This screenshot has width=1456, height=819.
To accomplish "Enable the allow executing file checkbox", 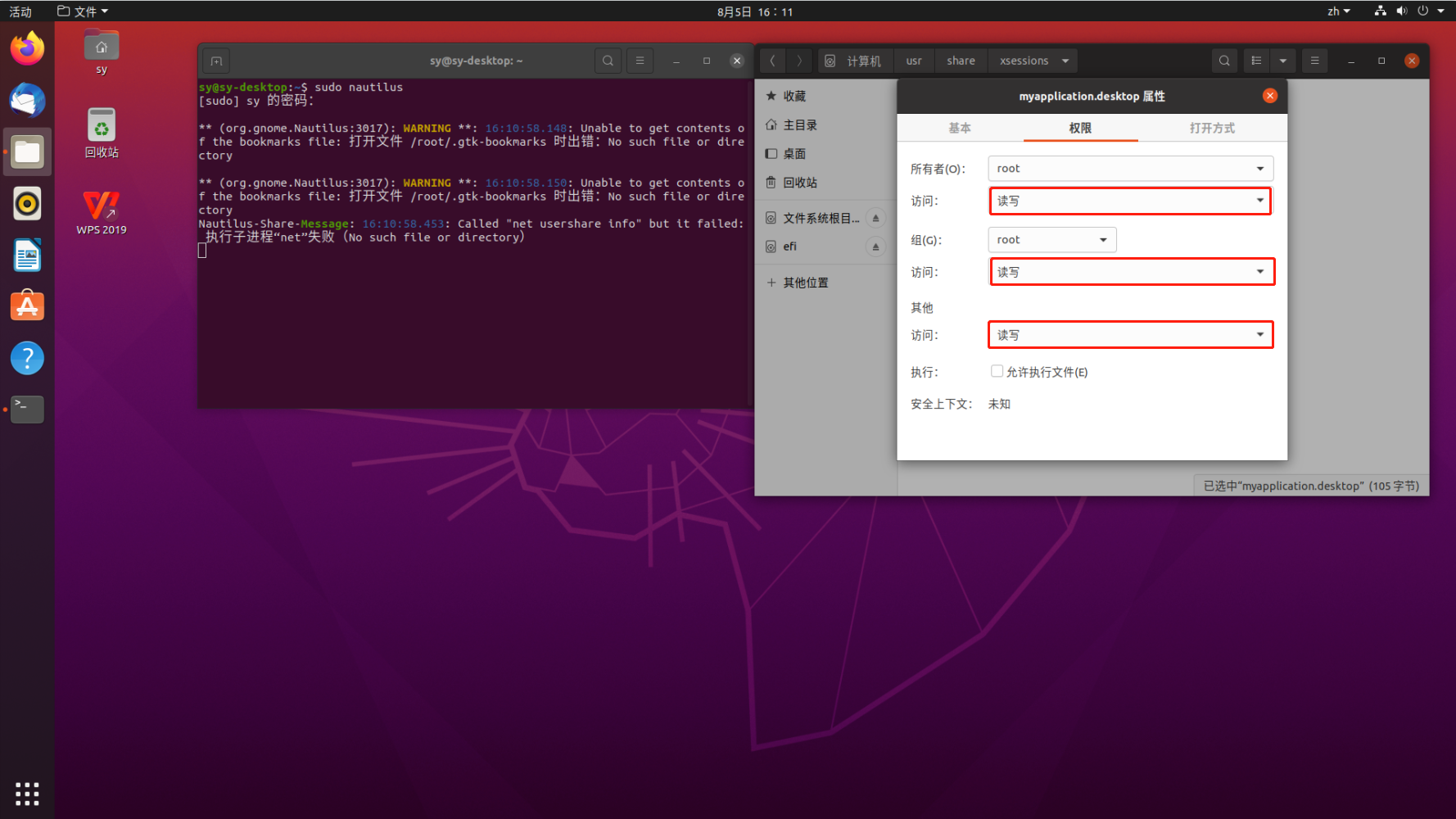I will (997, 372).
